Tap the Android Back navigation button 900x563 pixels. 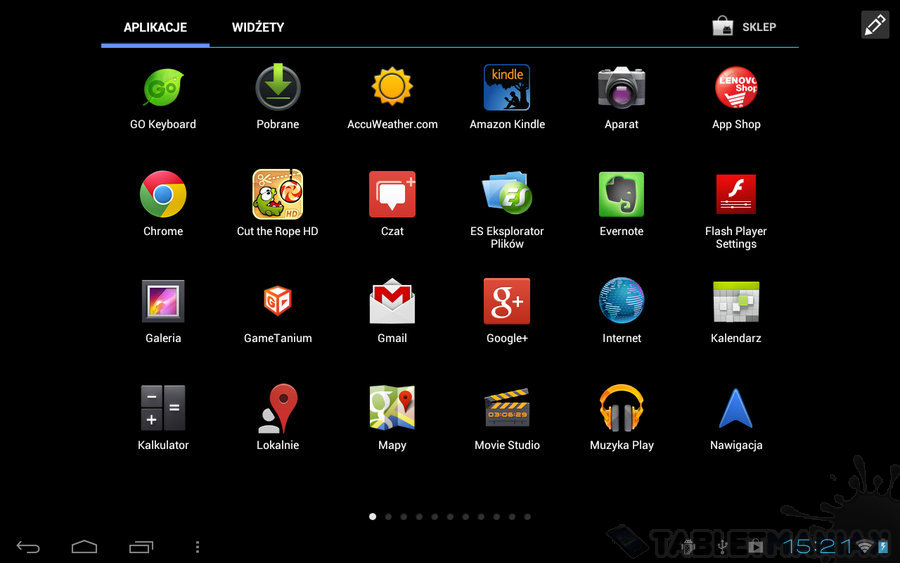point(28,547)
